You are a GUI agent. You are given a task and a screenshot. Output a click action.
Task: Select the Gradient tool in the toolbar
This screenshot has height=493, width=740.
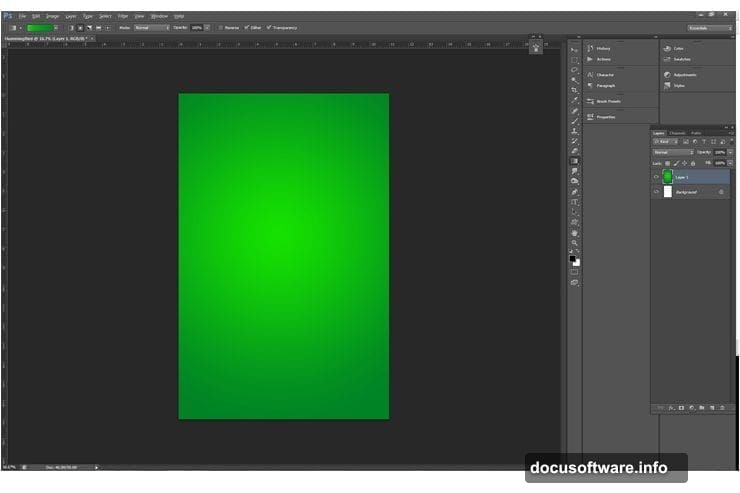(574, 161)
